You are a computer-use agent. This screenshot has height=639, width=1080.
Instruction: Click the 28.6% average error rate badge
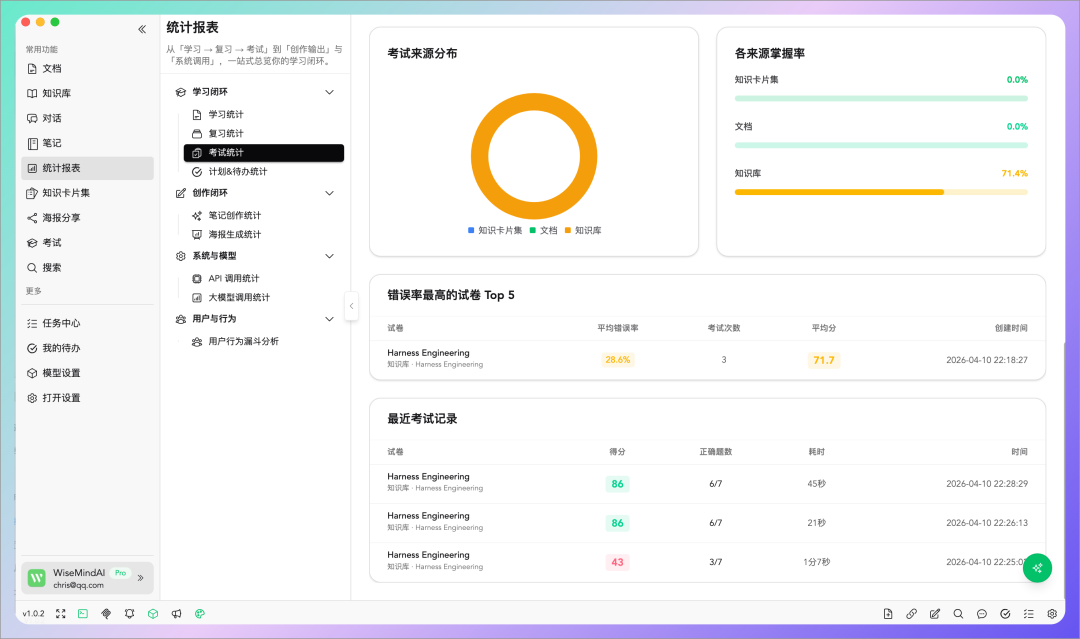618,359
